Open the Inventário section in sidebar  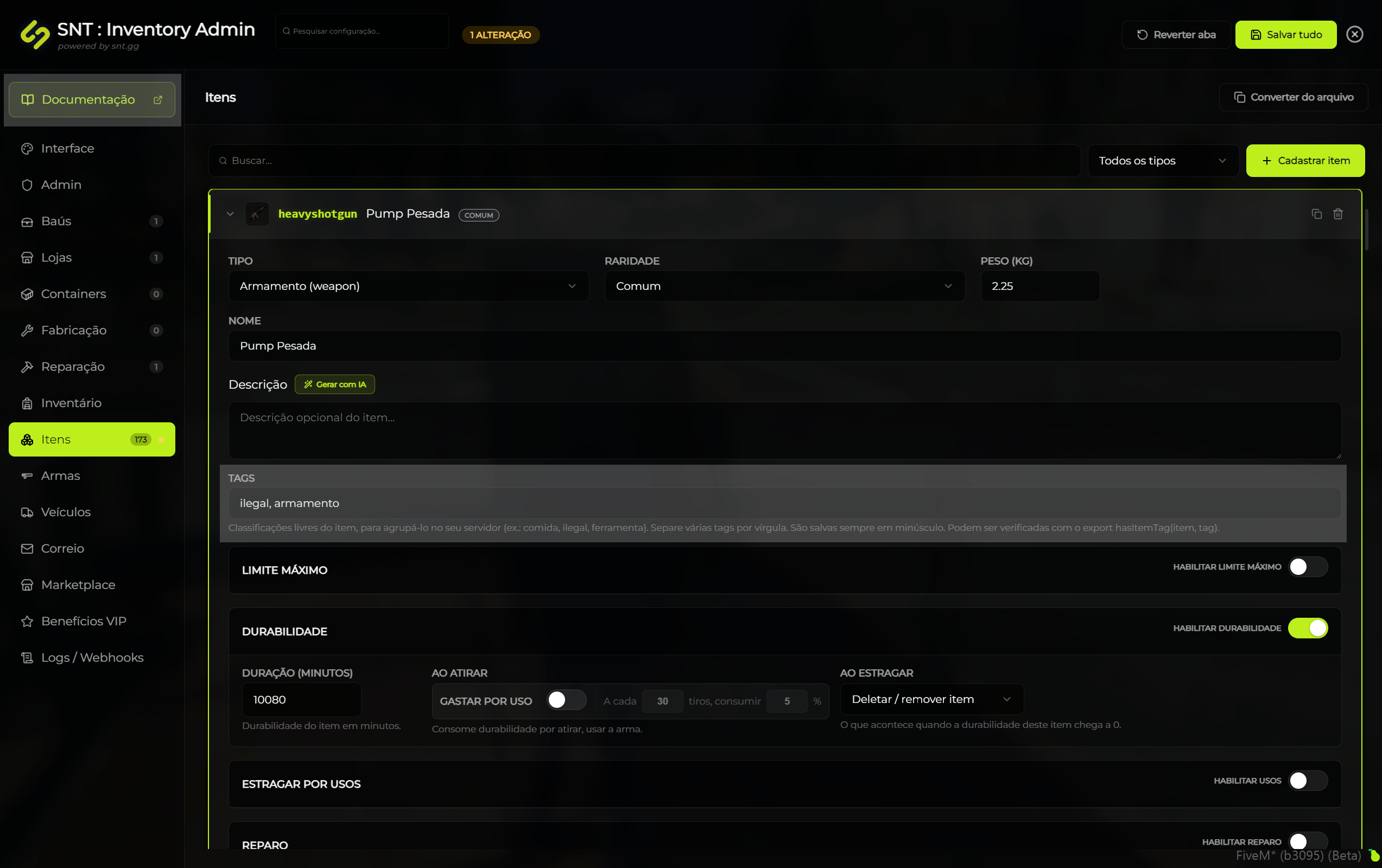[x=92, y=403]
